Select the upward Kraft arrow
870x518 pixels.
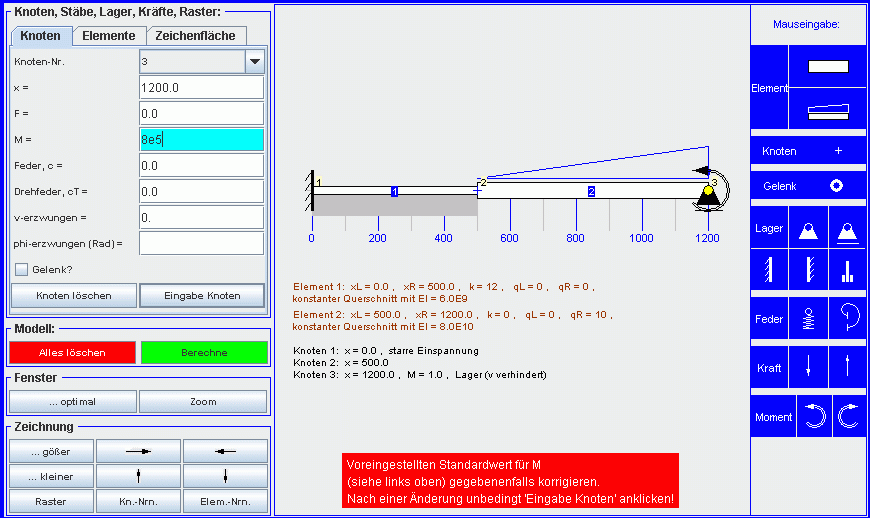(x=847, y=367)
